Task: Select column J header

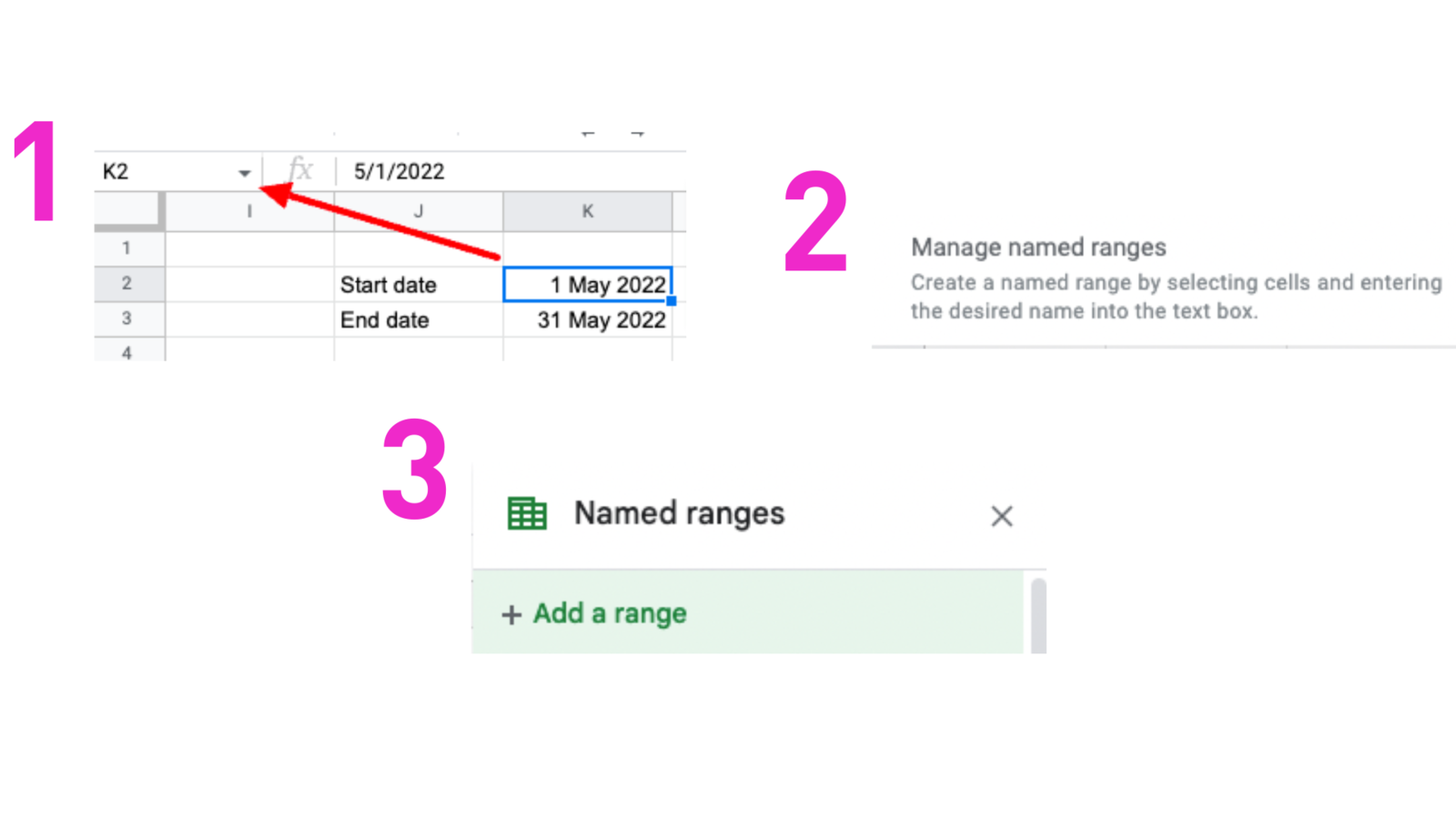Action: tap(419, 210)
